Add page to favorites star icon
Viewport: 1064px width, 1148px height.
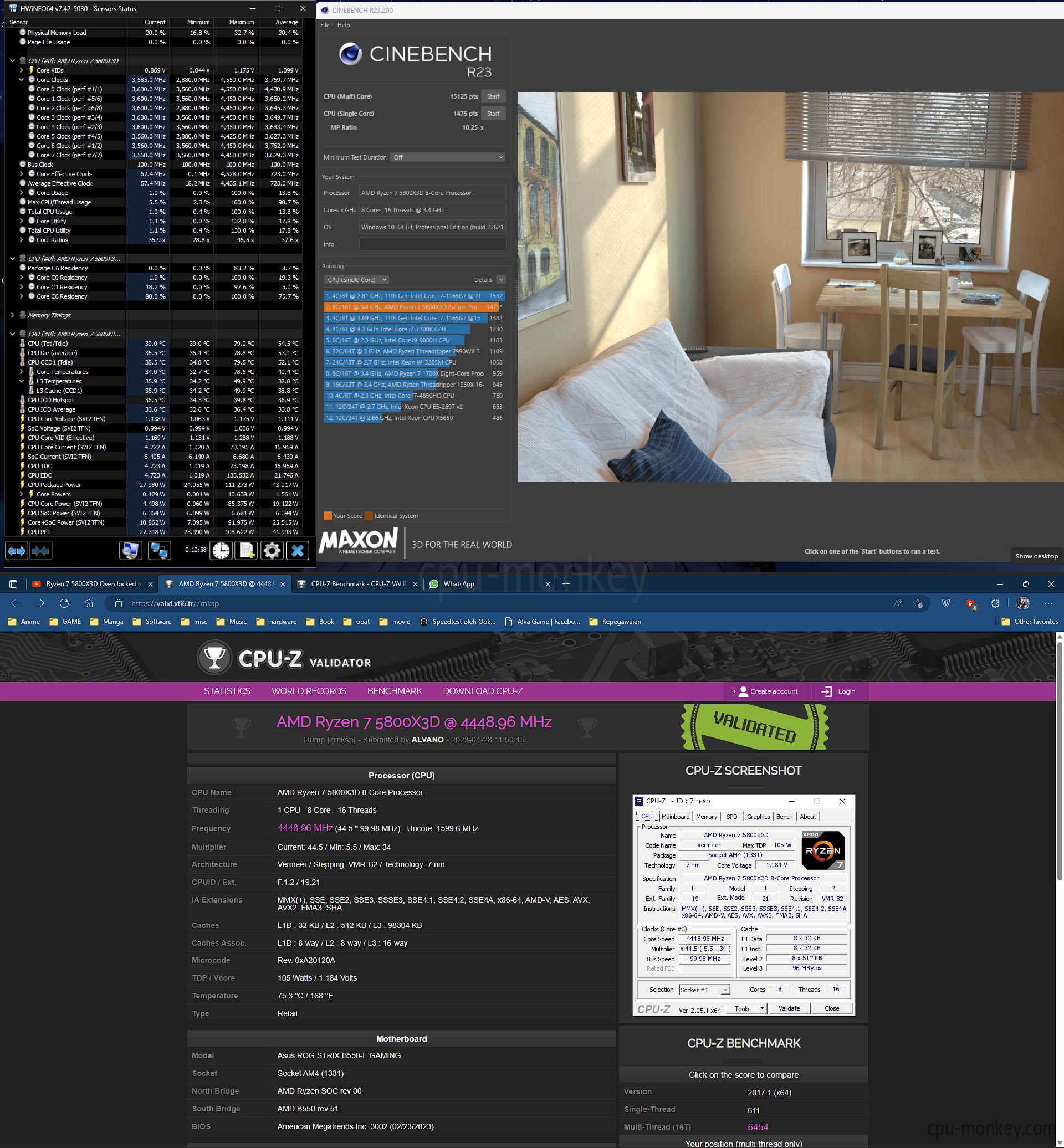(918, 603)
